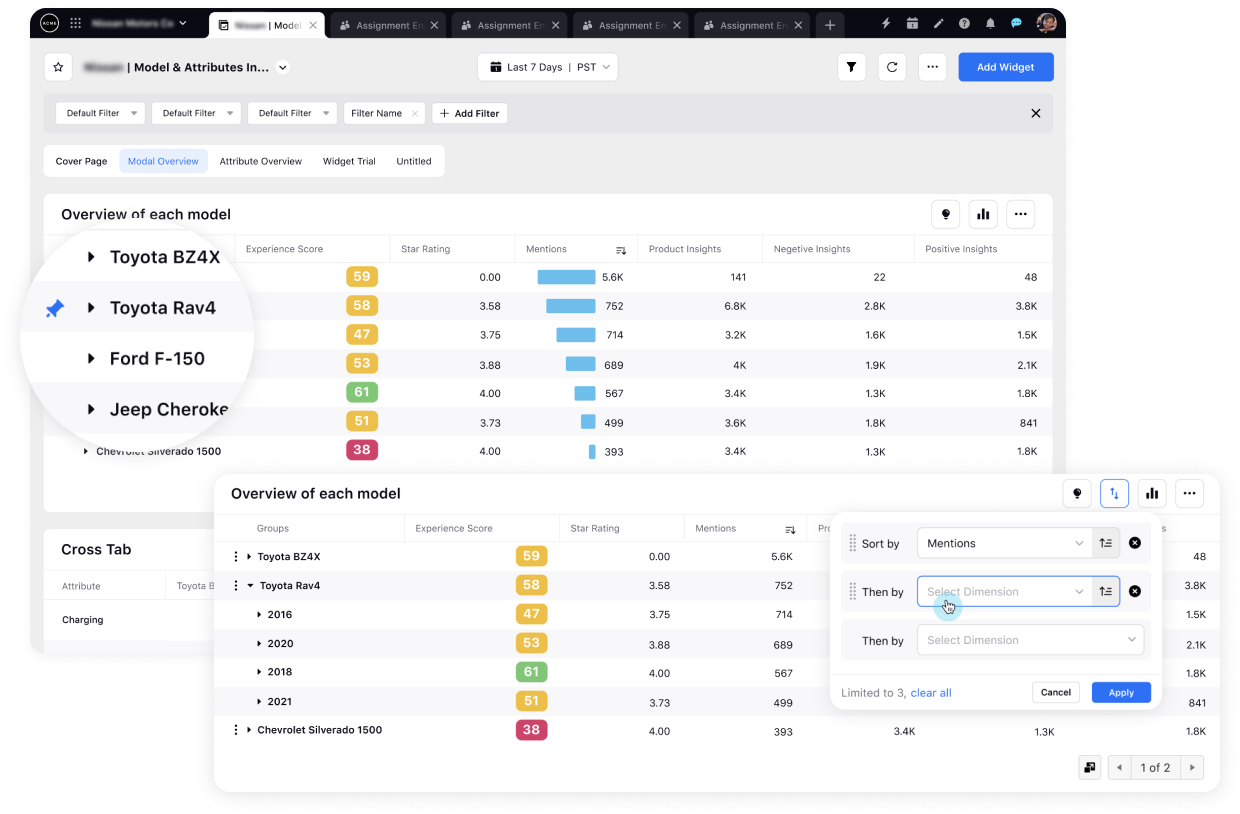Switch to the Attribute Overview tab

tap(260, 161)
